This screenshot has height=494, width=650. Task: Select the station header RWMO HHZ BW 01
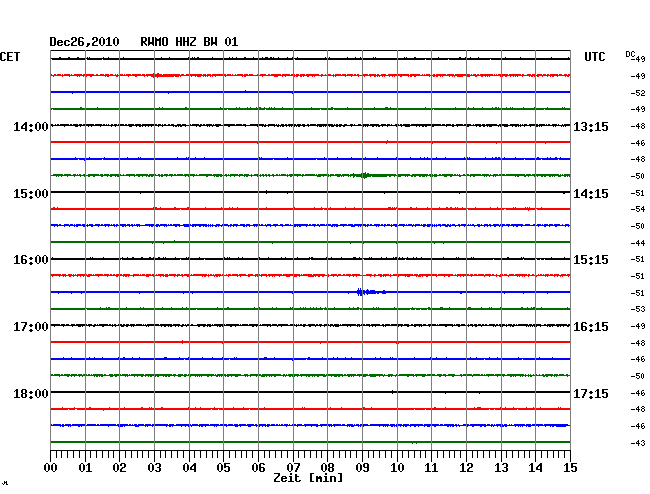pos(189,42)
